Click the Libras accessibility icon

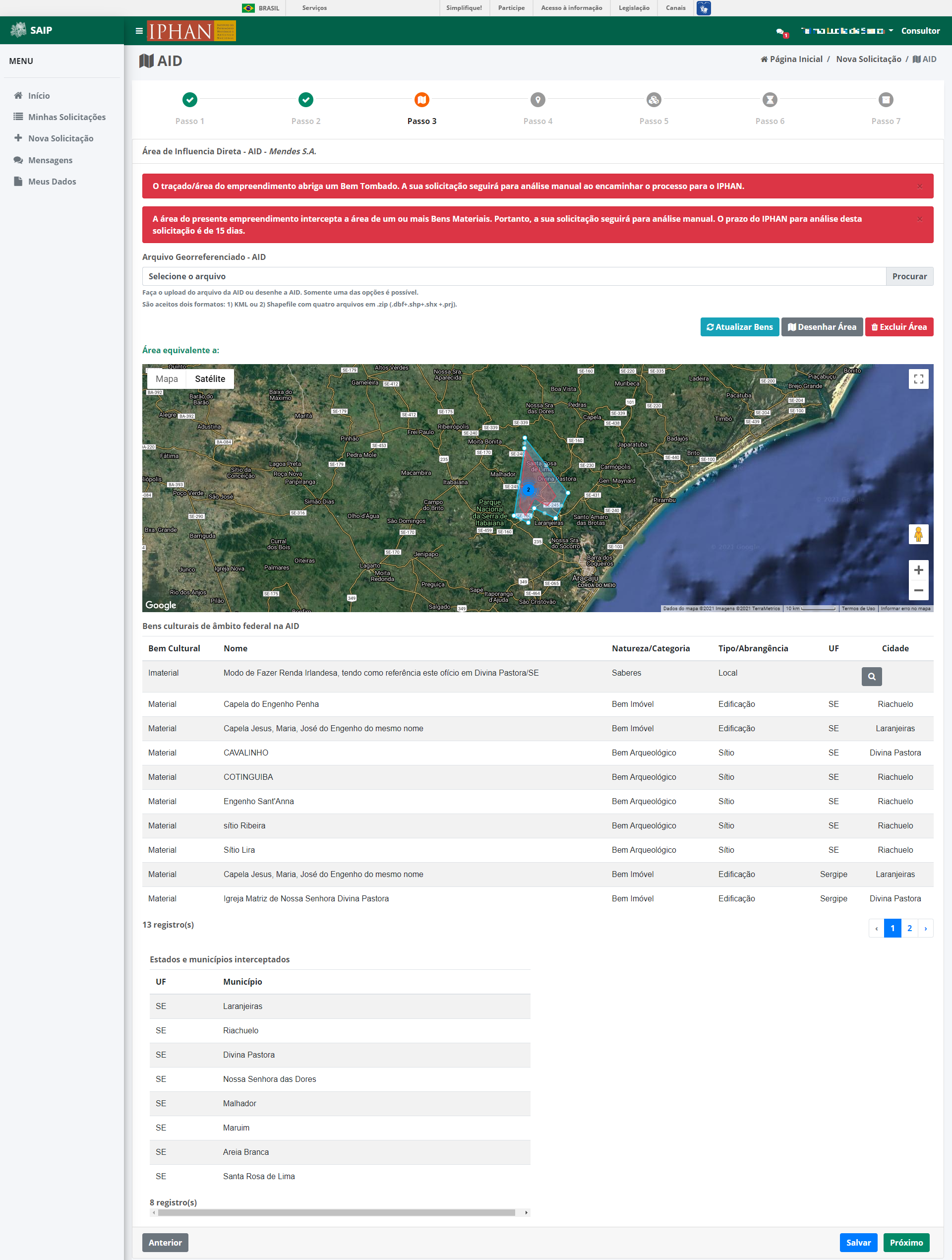[x=704, y=8]
